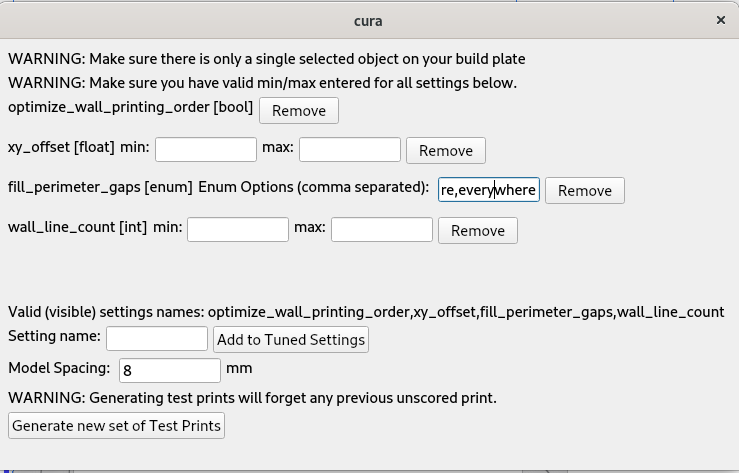Viewport: 739px width, 473px height.
Task: Focus the xy_offset max input field
Action: [x=350, y=149]
